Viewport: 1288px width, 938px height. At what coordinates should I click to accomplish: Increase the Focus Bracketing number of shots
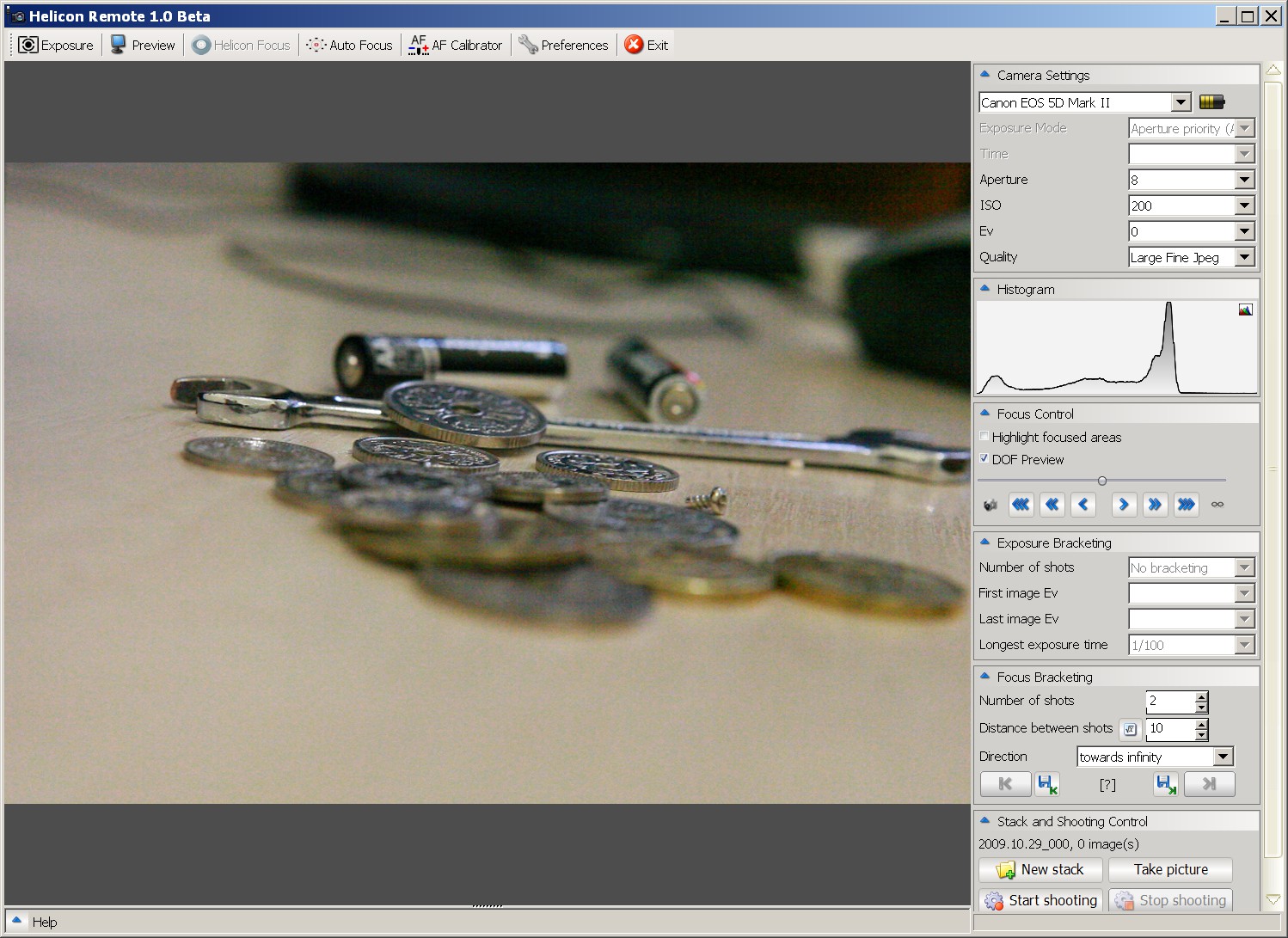(1201, 696)
